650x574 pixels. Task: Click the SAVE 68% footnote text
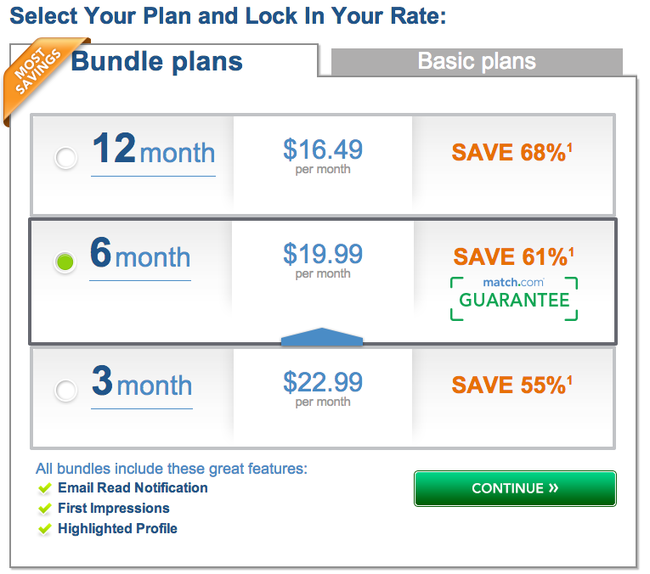(x=512, y=152)
